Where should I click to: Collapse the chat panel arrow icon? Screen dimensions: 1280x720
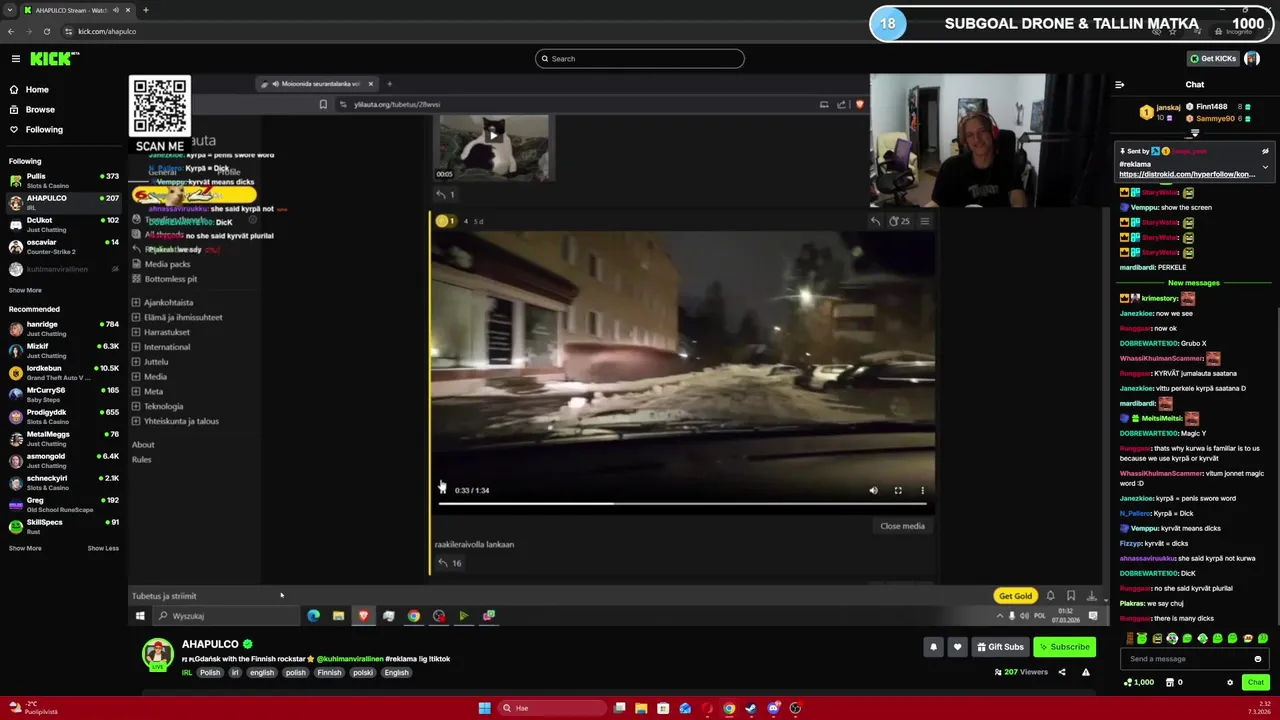pos(1119,85)
